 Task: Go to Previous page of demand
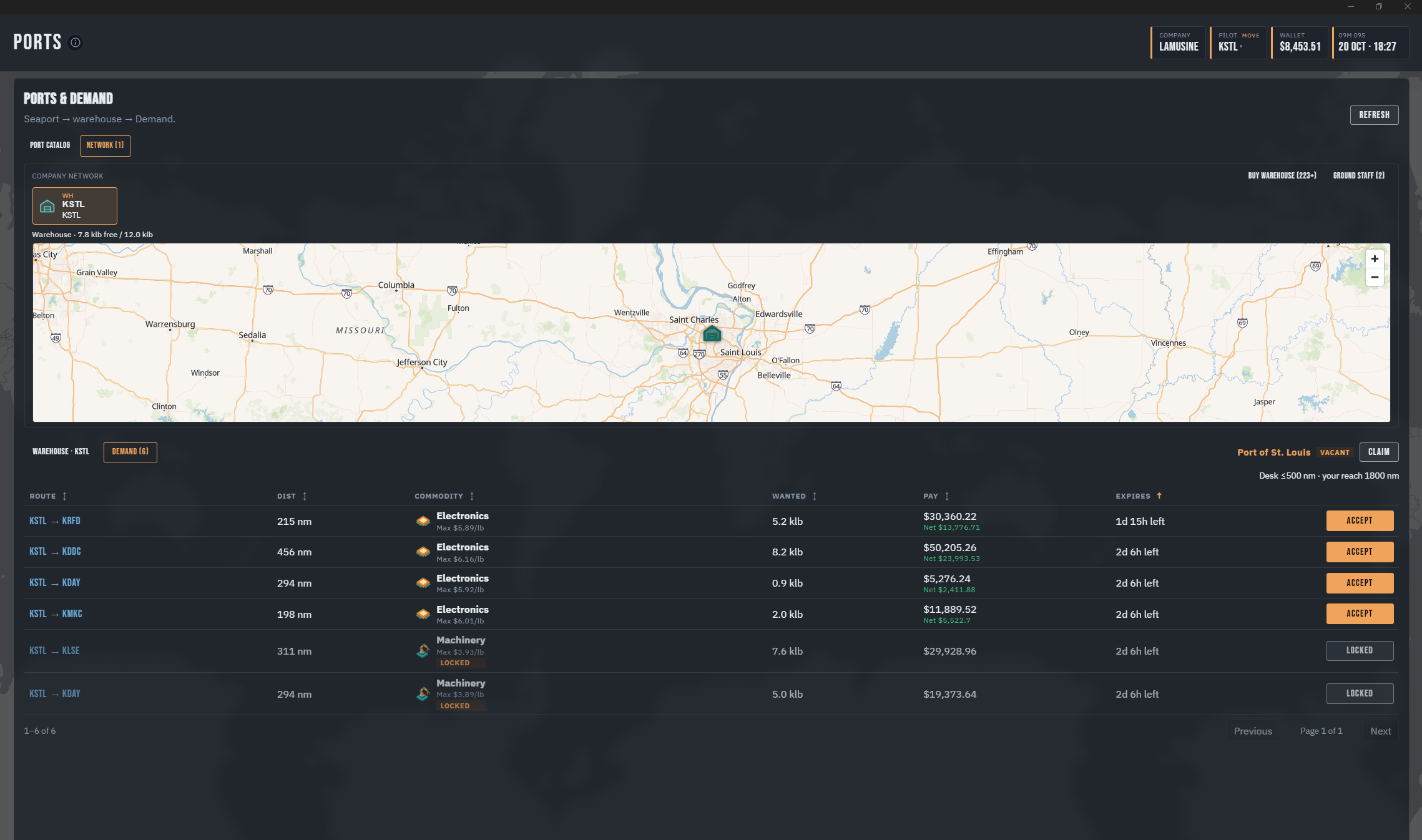point(1252,731)
